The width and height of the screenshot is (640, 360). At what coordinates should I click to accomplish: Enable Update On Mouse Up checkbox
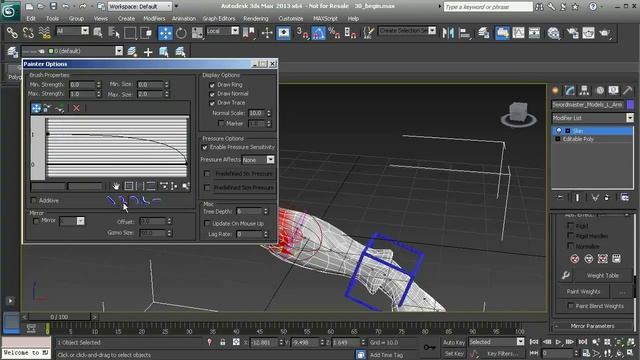pos(207,223)
